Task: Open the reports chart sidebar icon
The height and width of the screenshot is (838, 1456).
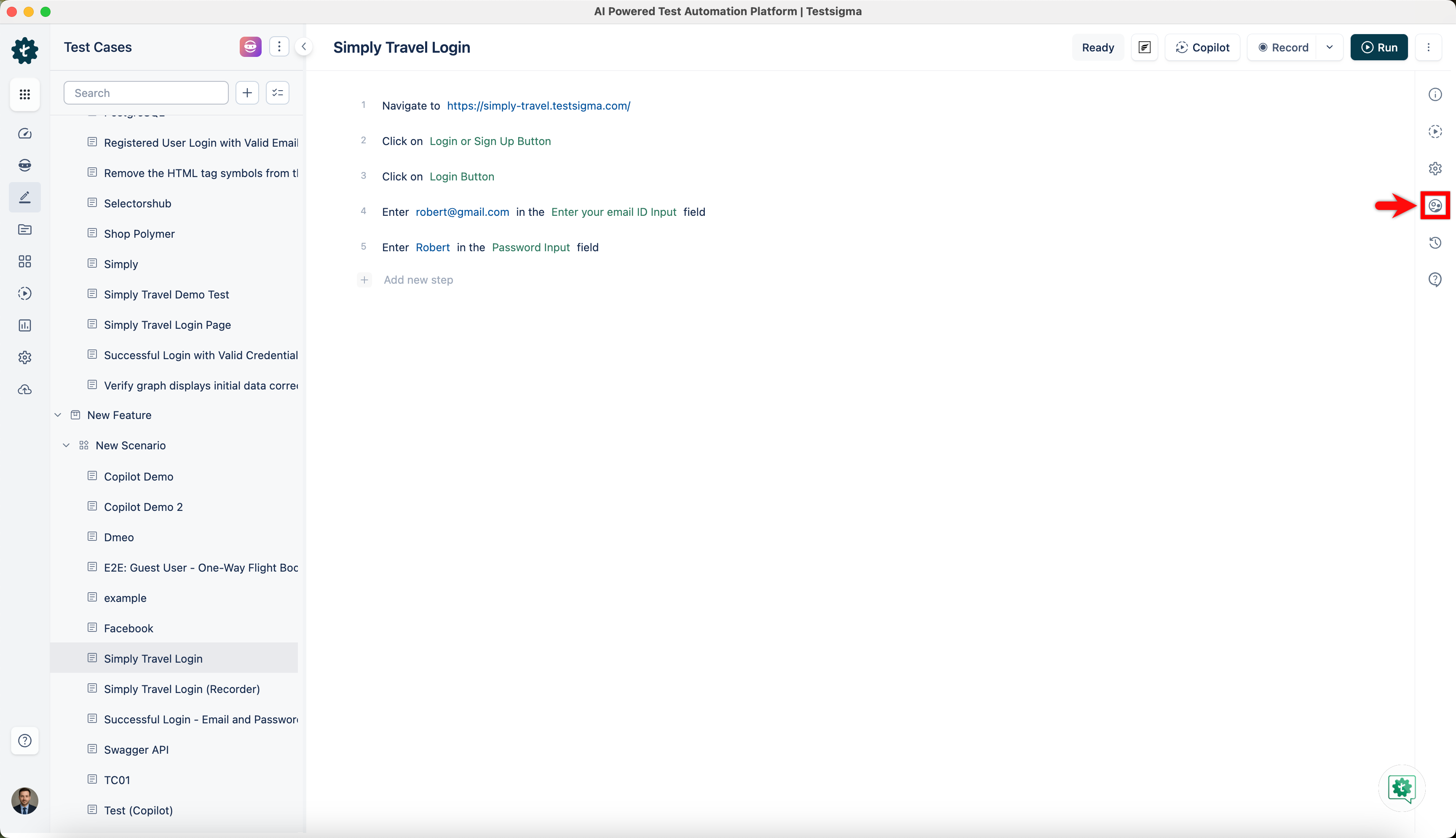Action: 25,326
